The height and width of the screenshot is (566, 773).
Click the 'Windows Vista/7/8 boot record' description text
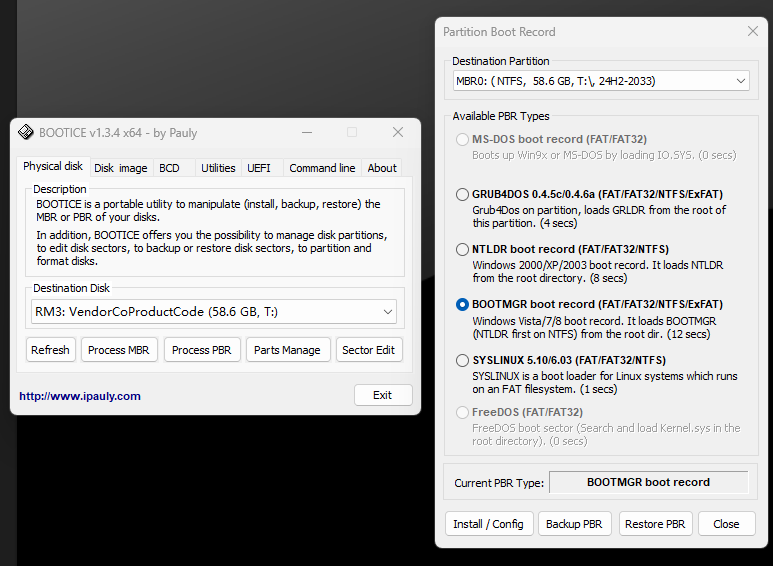(x=594, y=327)
